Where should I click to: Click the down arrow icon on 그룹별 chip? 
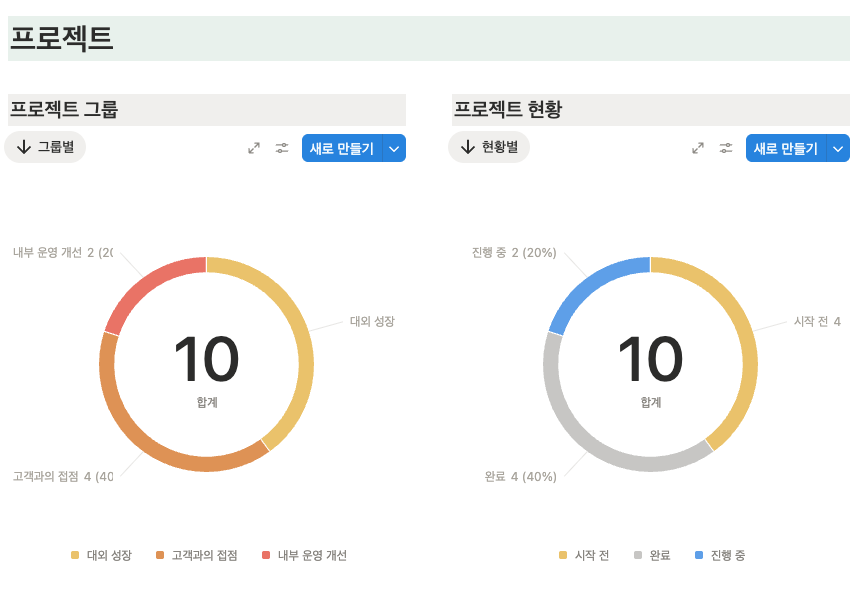pos(22,148)
